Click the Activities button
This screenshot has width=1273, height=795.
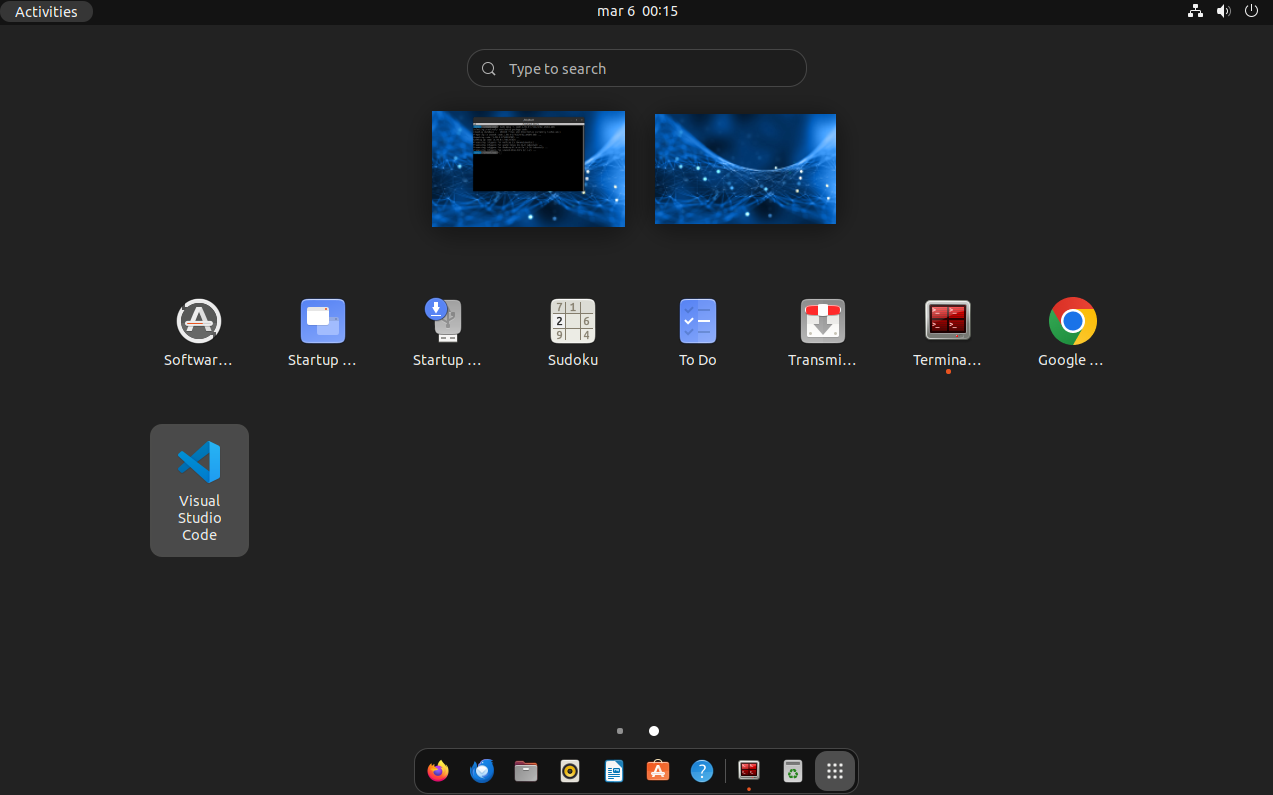pos(46,12)
